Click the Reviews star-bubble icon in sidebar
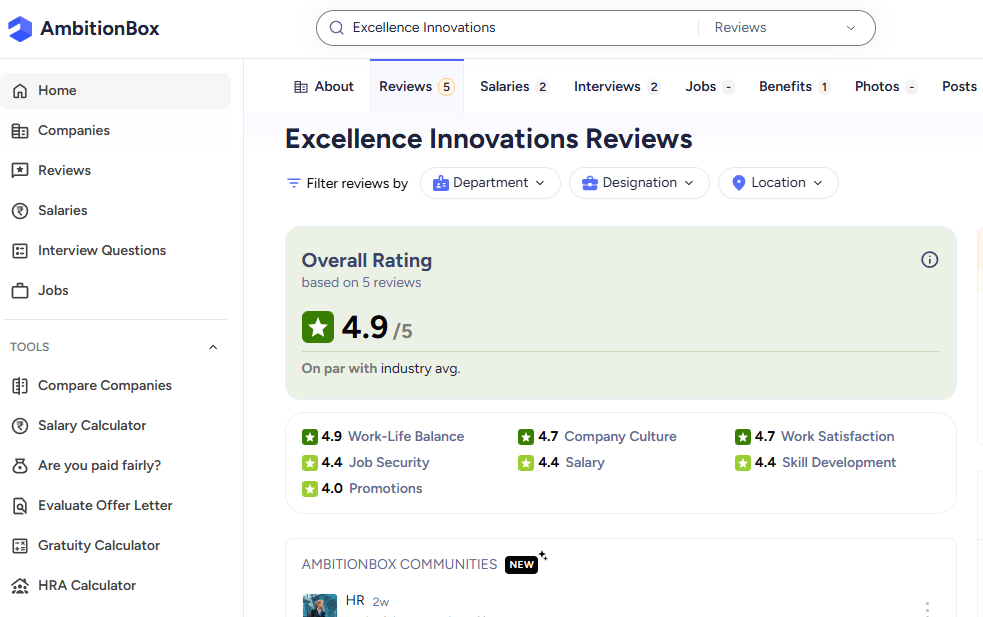The height and width of the screenshot is (617, 983). (20, 171)
